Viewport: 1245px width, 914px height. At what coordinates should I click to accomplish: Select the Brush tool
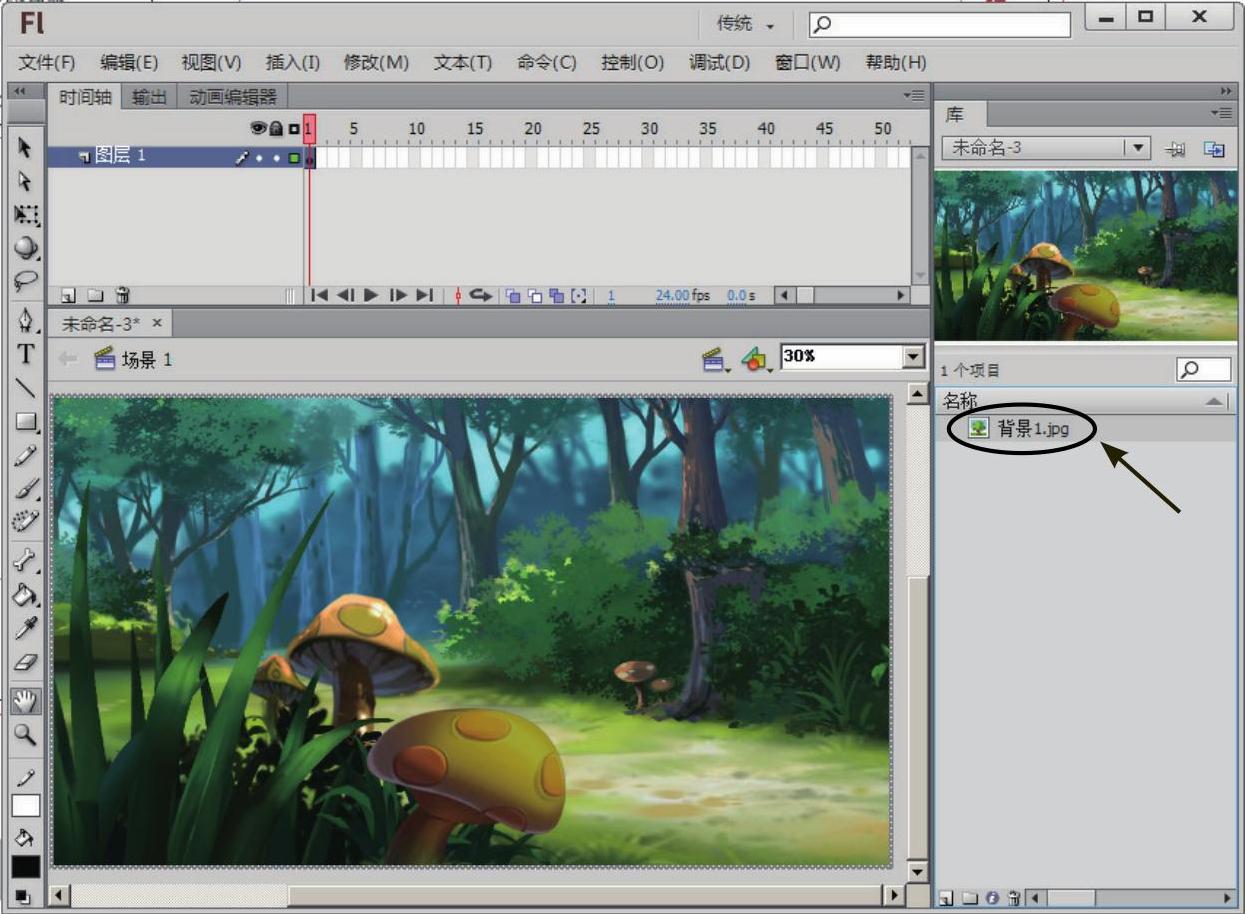(x=26, y=488)
